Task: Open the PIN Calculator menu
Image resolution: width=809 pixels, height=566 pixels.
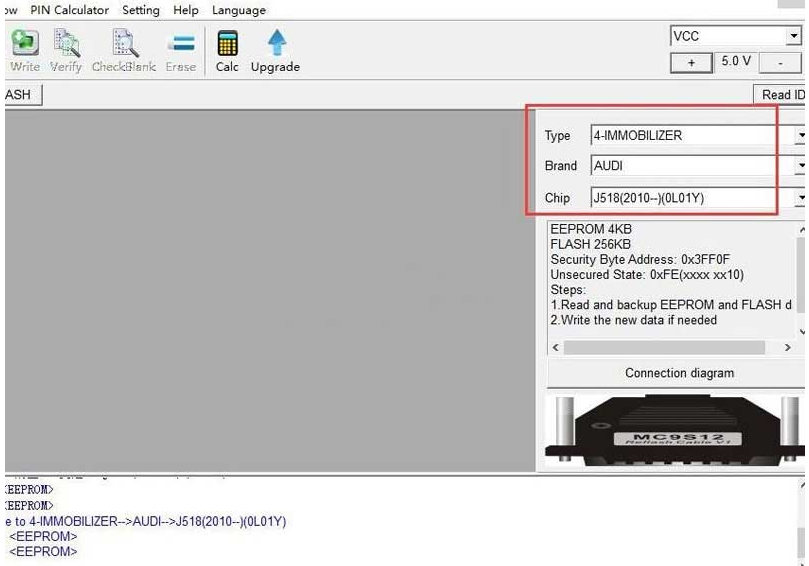Action: click(x=70, y=10)
